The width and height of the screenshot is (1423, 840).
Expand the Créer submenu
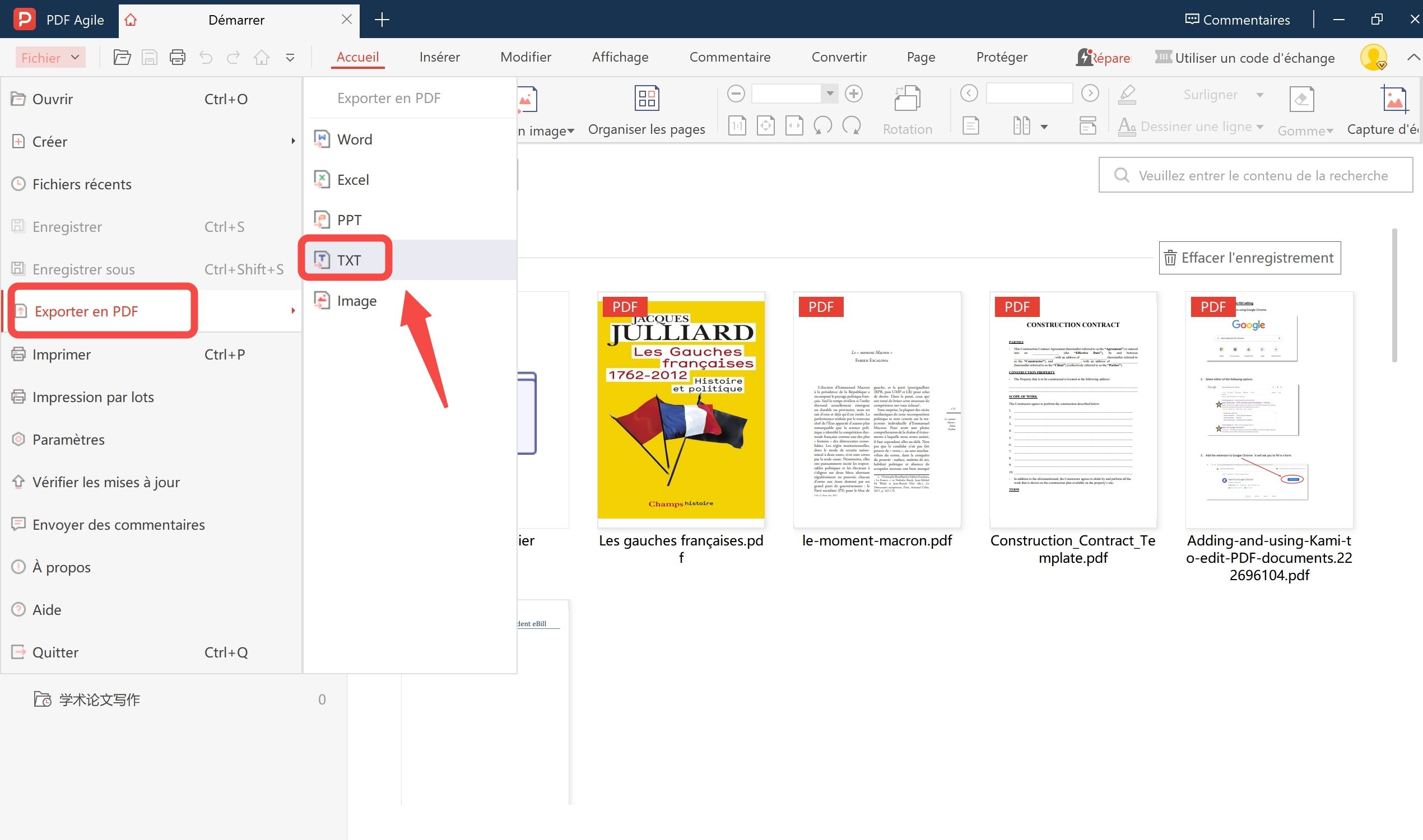click(x=151, y=142)
